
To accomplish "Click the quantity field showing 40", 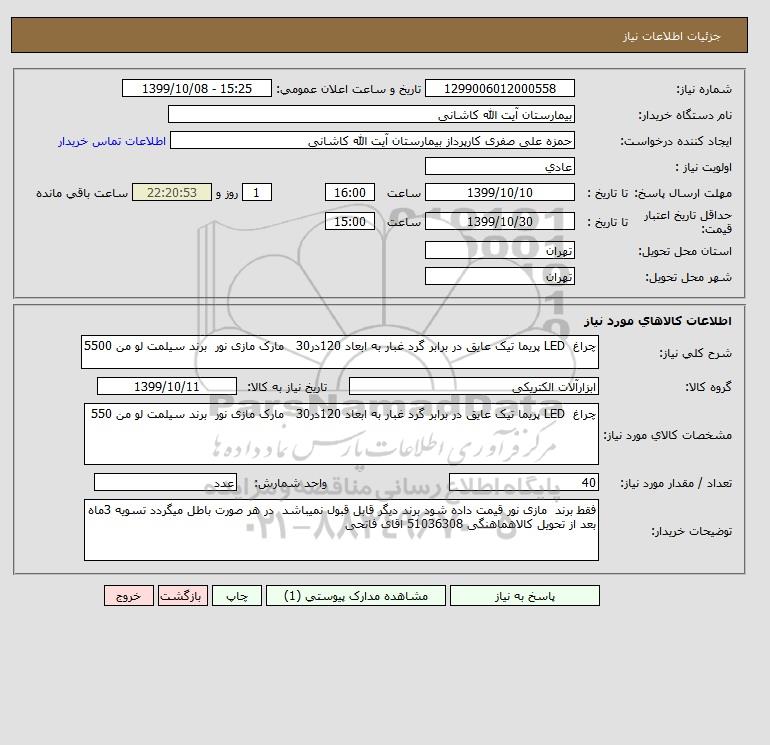I will [x=524, y=482].
